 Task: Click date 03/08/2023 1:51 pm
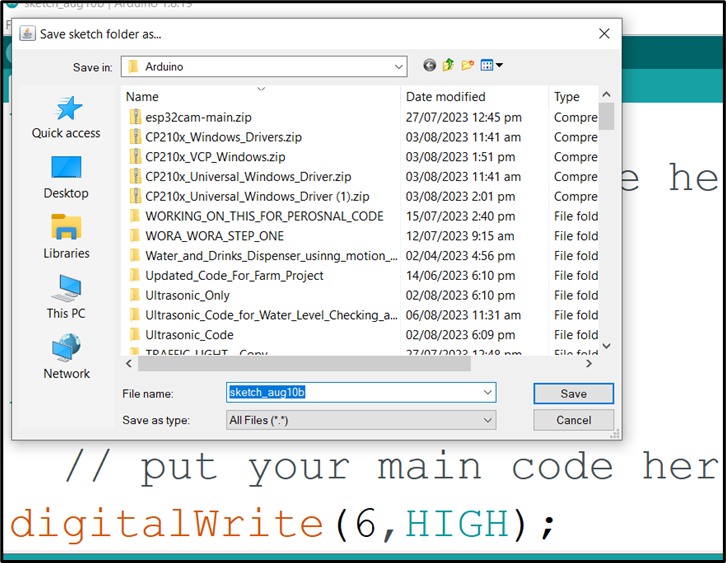[460, 157]
